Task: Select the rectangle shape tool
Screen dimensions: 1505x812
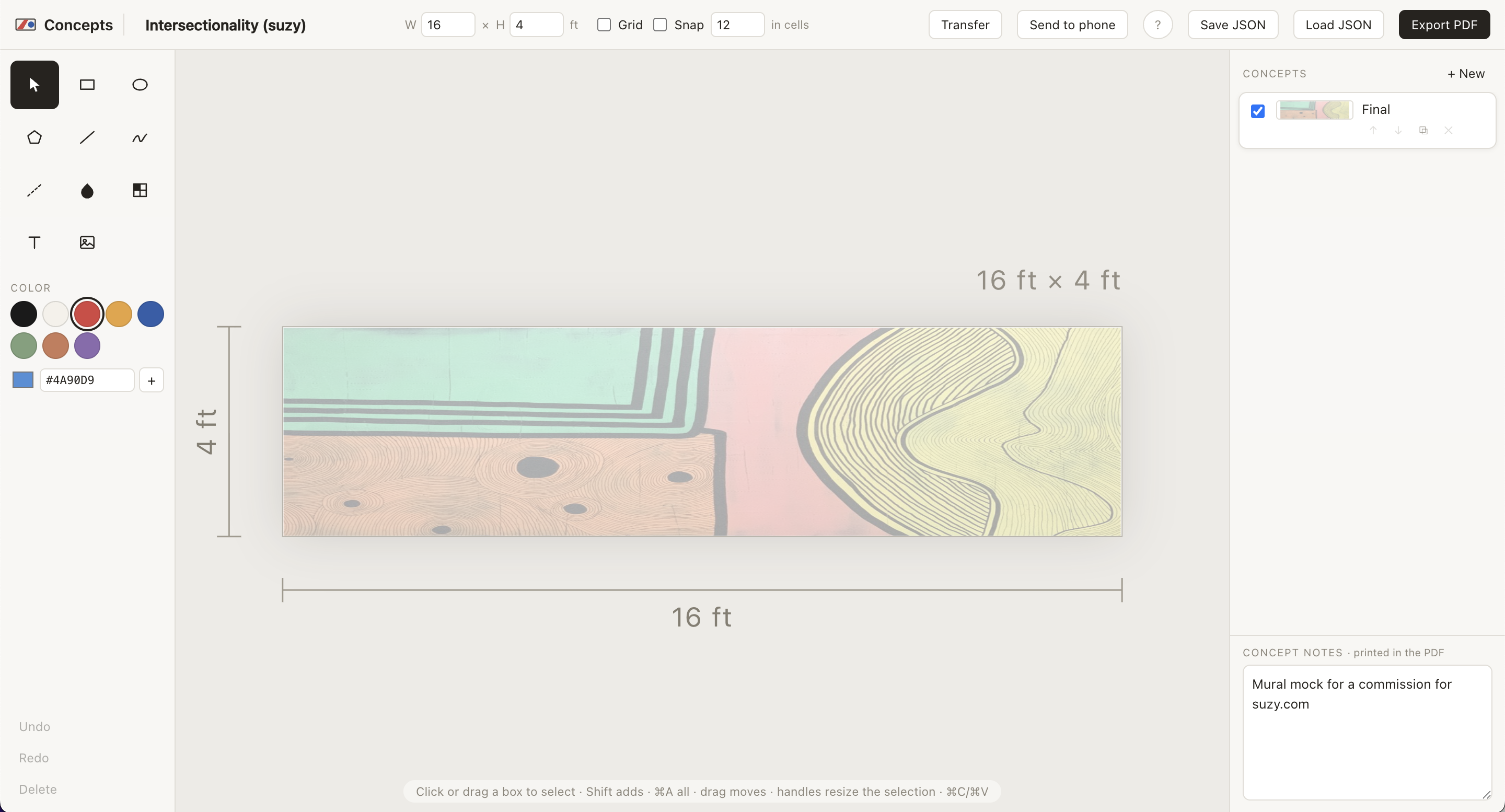Action: [x=87, y=85]
